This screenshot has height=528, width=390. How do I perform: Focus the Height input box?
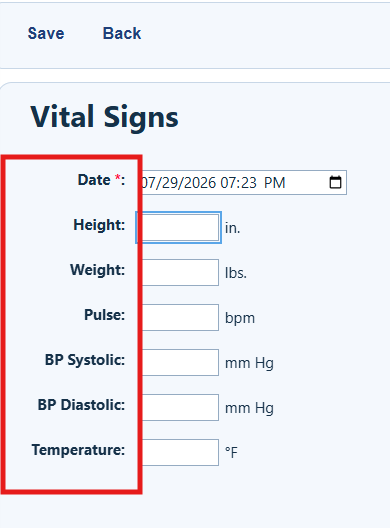(178, 227)
